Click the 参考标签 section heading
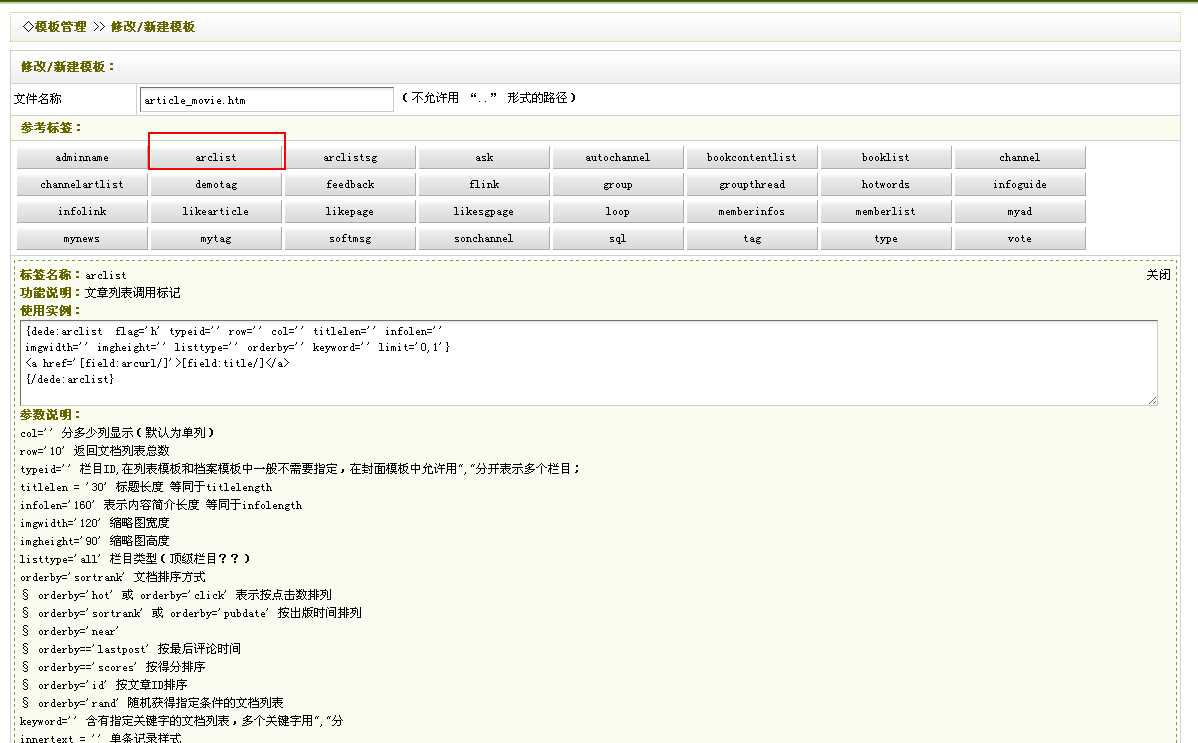 tap(50, 128)
